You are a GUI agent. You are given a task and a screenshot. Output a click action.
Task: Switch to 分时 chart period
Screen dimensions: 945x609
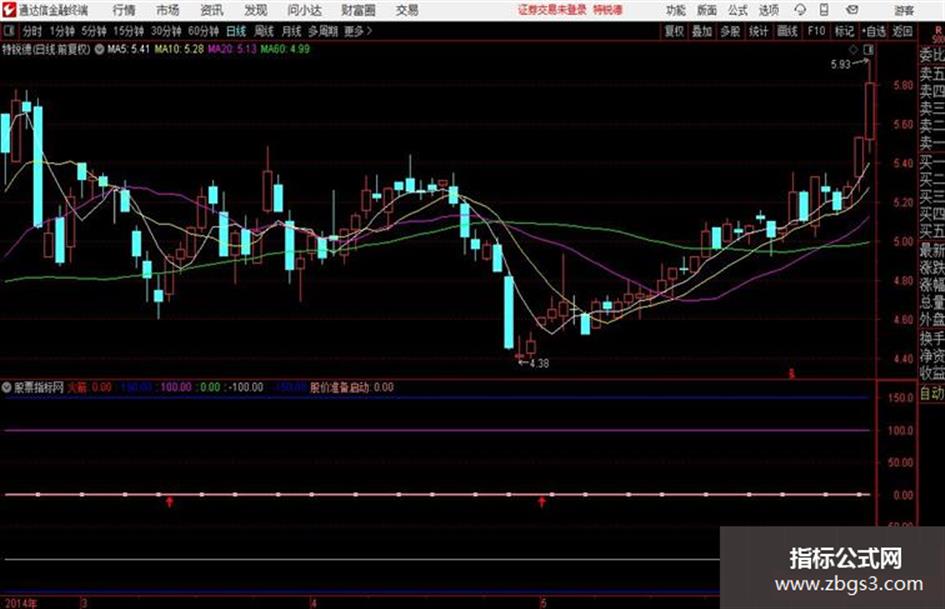pyautogui.click(x=32, y=31)
